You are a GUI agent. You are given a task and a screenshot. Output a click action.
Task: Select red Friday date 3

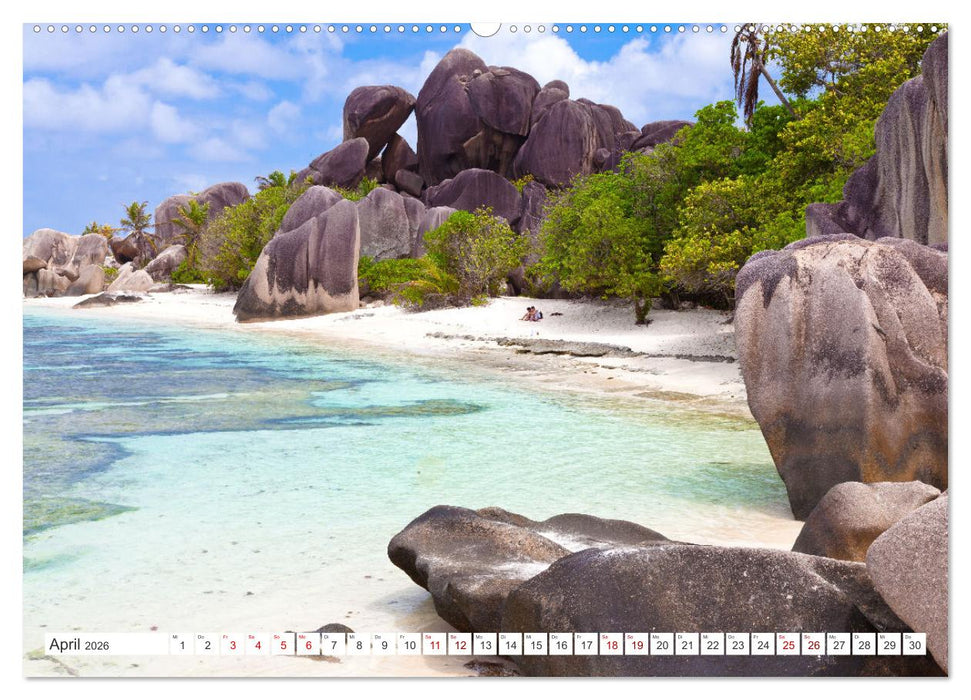[x=232, y=644]
